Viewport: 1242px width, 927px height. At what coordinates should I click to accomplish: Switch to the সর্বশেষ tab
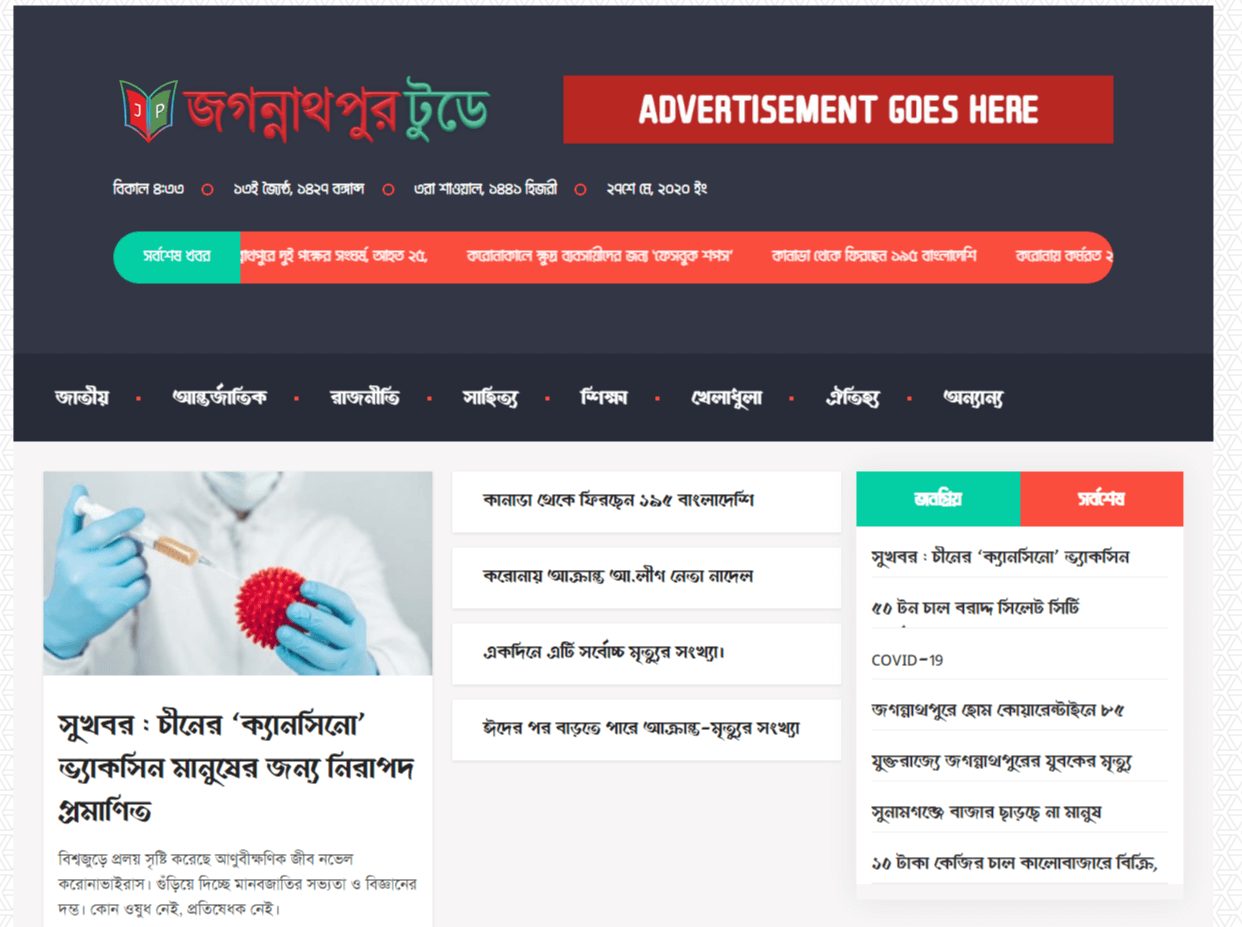click(1101, 499)
